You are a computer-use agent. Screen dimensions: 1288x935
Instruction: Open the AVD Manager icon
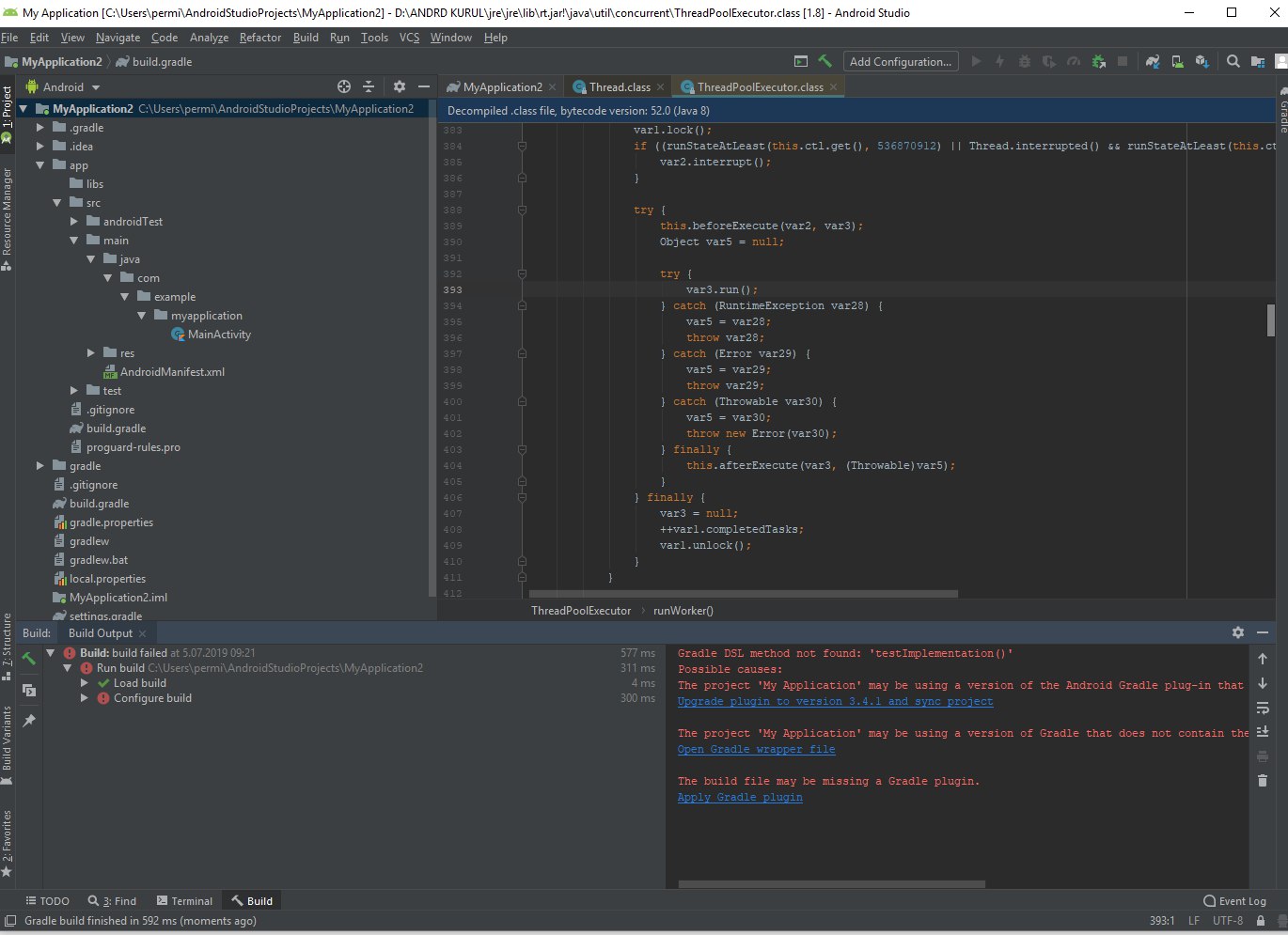coord(1177,61)
